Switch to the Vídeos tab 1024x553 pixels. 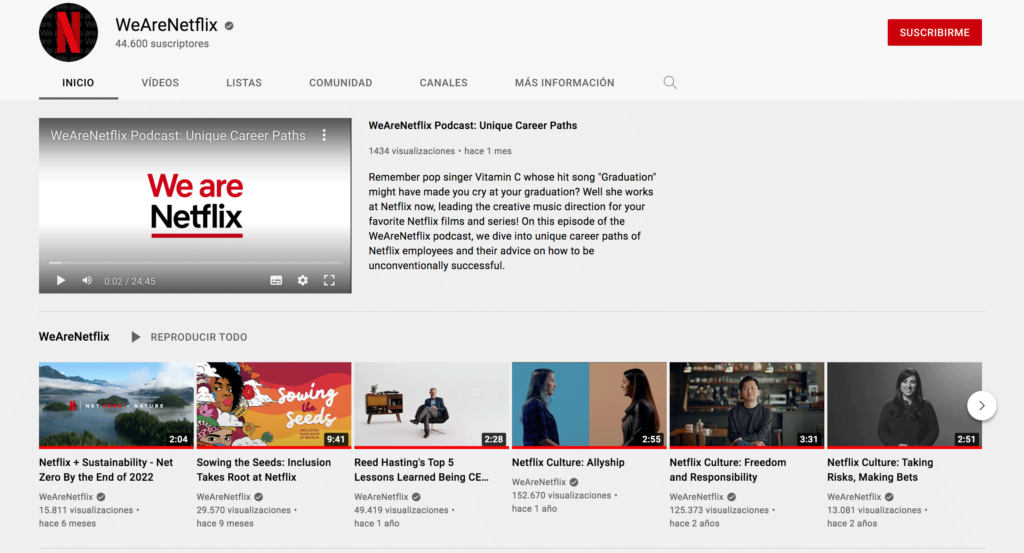160,83
